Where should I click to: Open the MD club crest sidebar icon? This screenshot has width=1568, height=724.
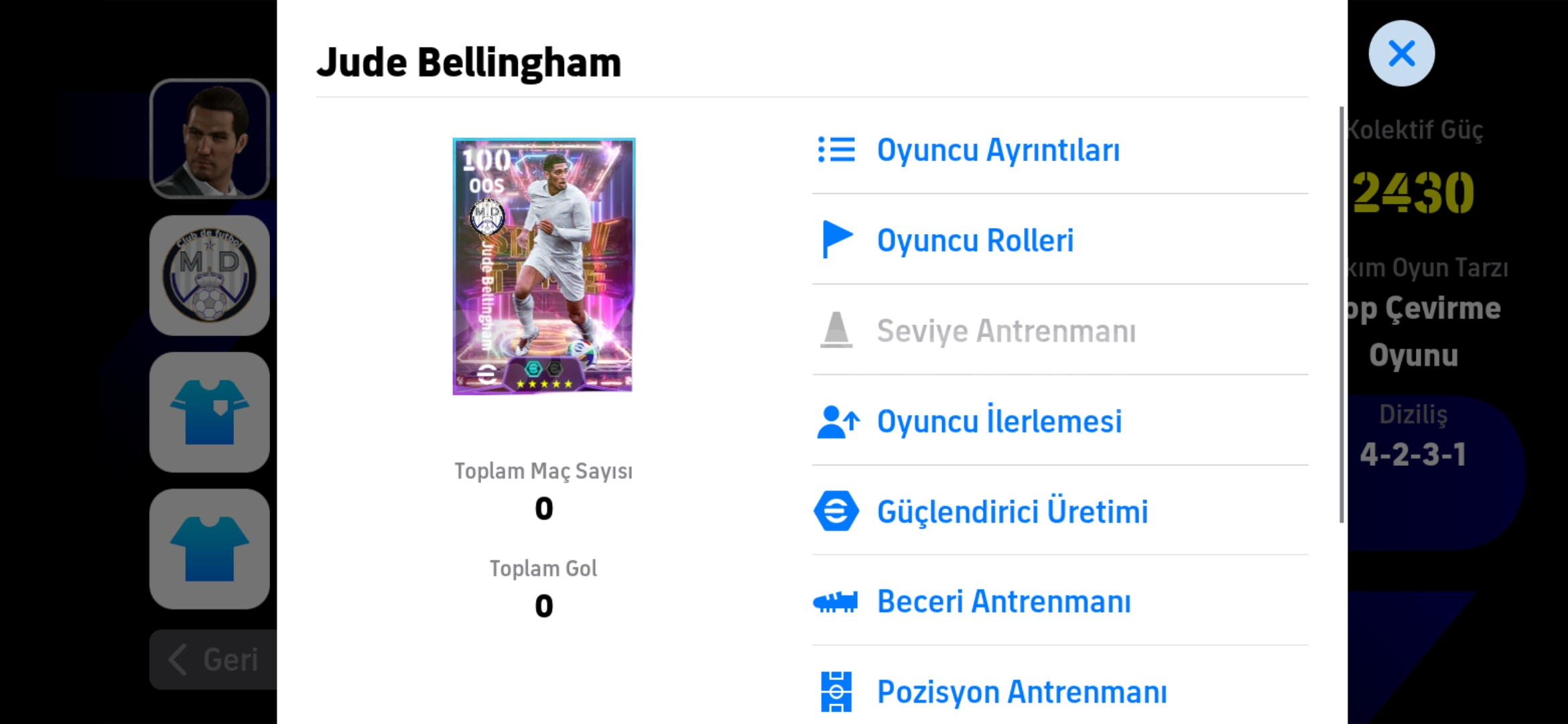coord(210,276)
